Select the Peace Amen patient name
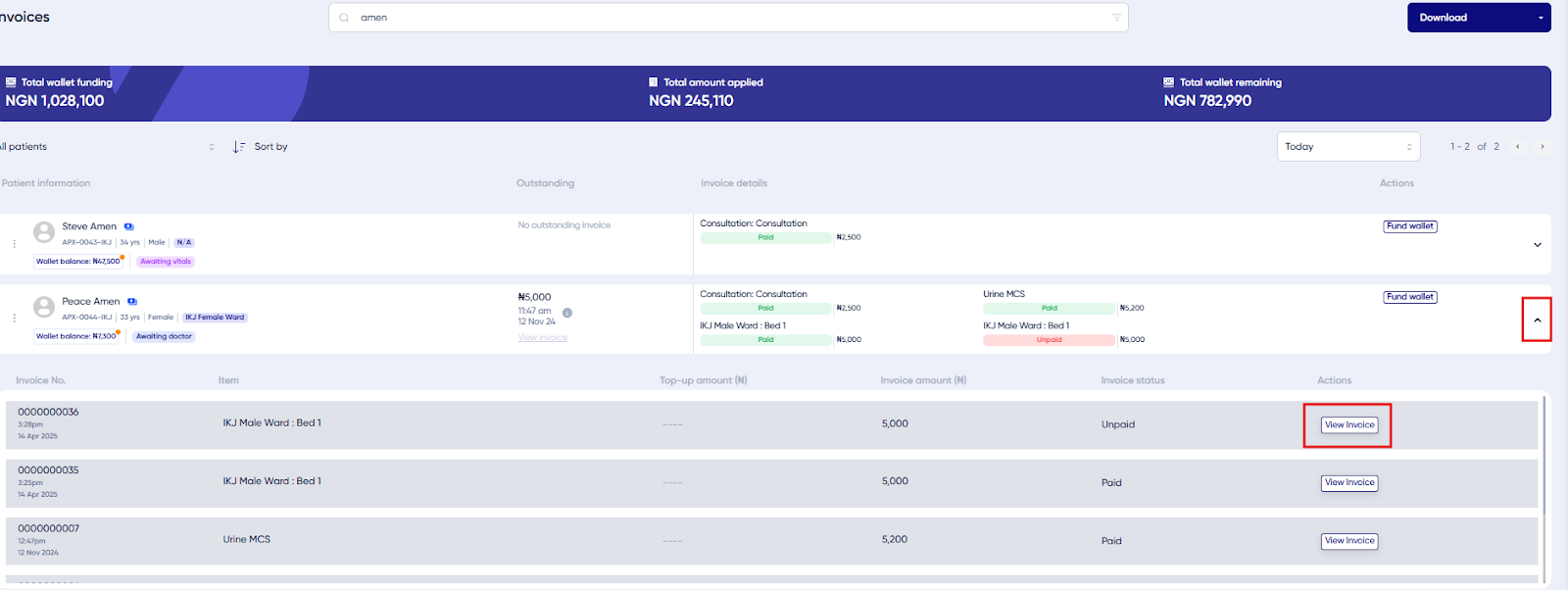This screenshot has height=590, width=1568. click(91, 302)
